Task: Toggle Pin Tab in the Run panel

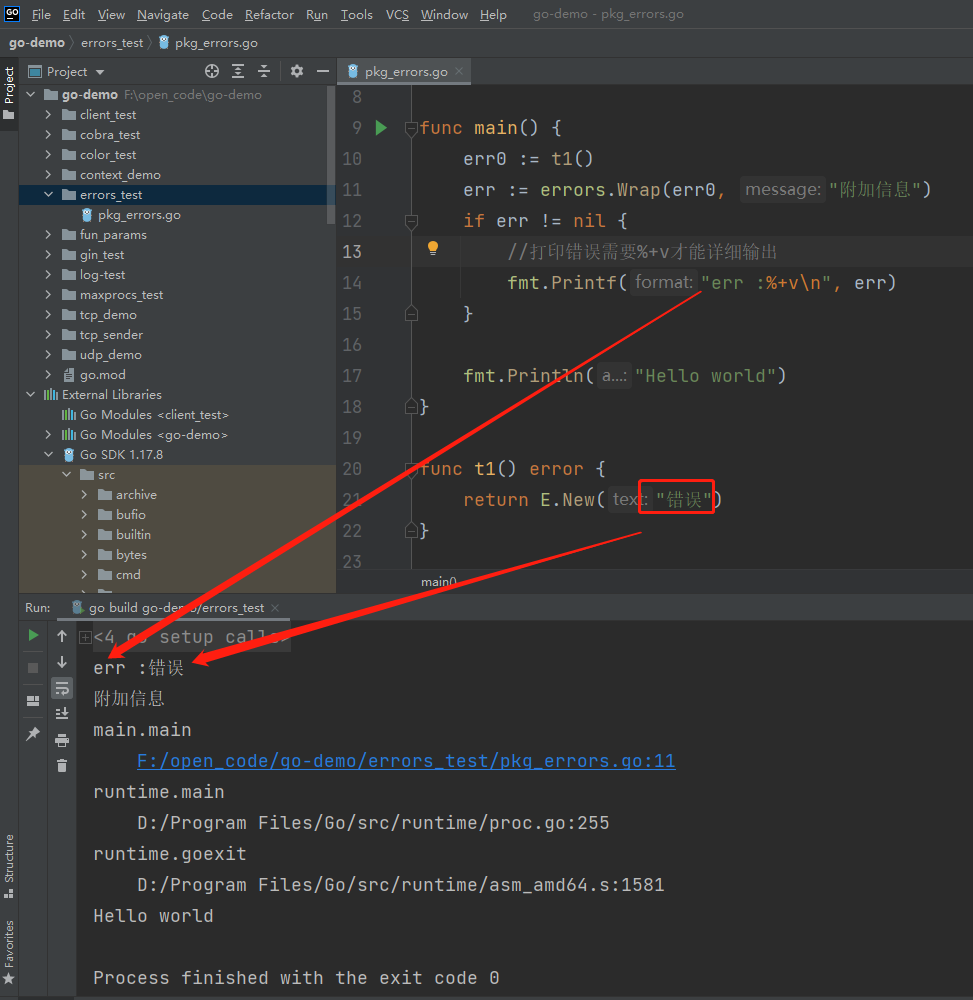Action: click(x=33, y=734)
